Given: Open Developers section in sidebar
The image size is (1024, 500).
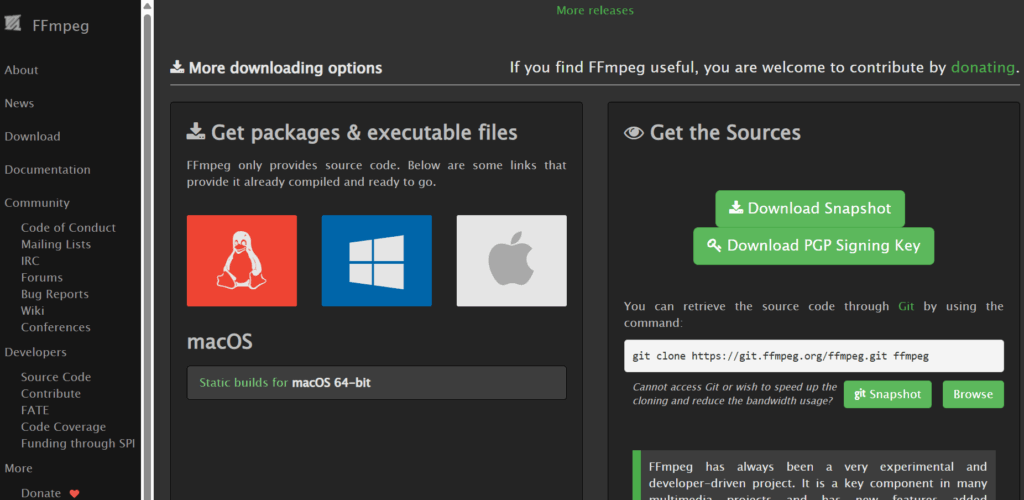Looking at the screenshot, I should 35,352.
